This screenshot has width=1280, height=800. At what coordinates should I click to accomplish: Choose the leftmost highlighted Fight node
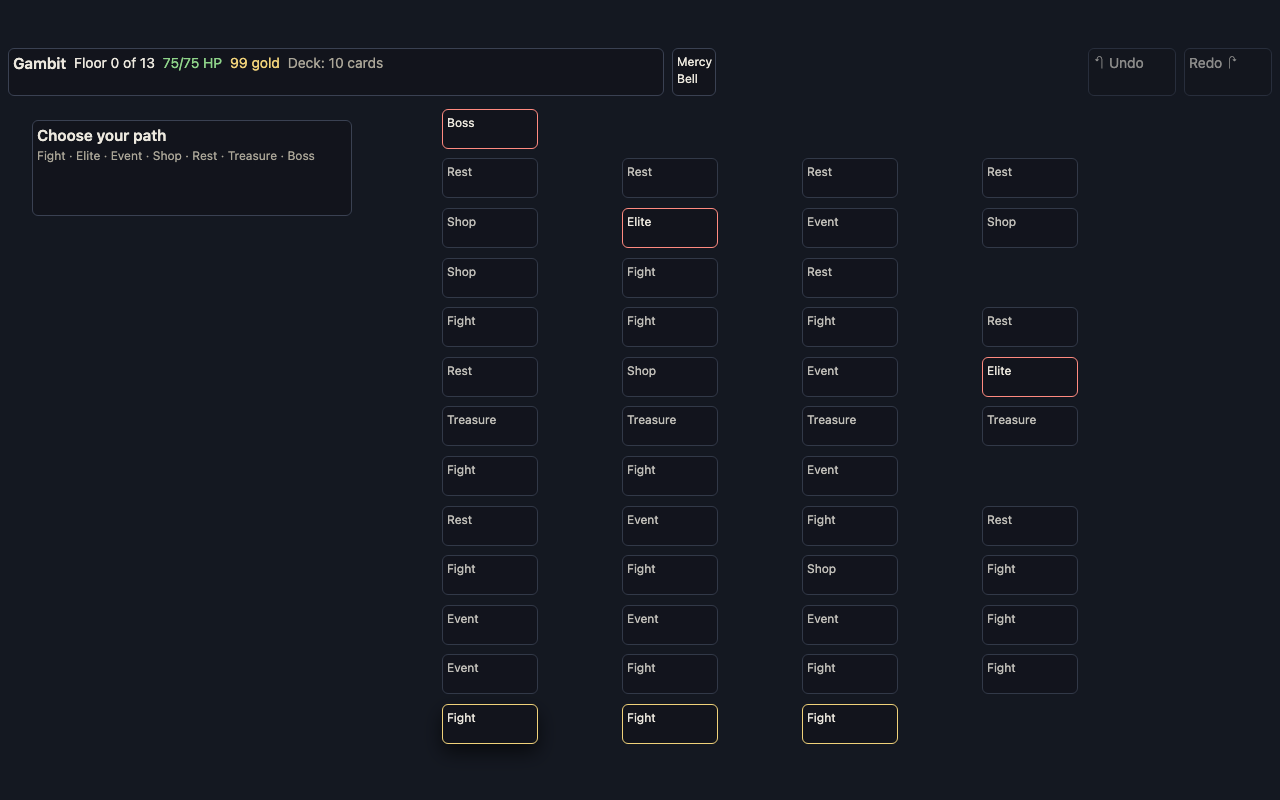pos(490,724)
